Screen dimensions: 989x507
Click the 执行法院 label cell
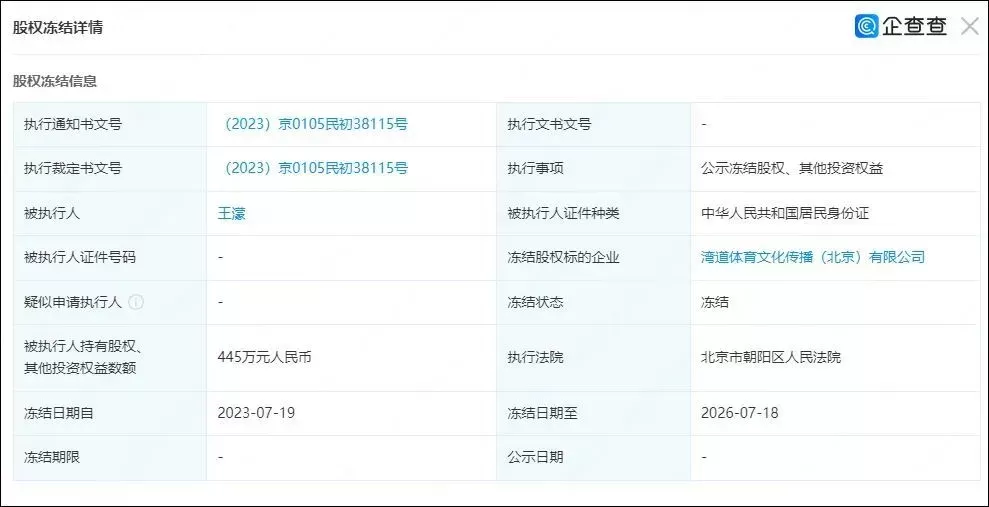[594, 358]
